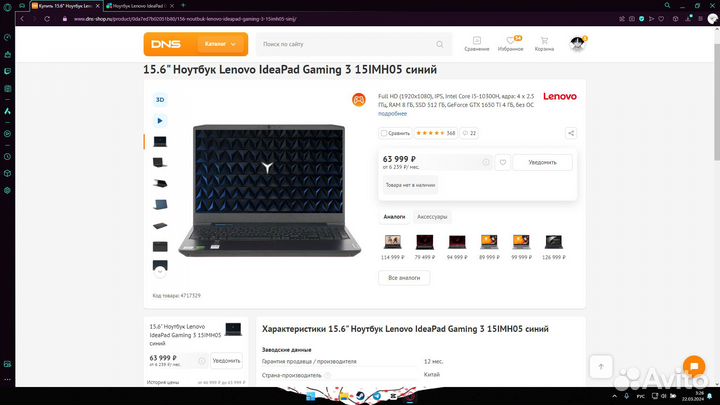Open the Корзина cart icon
Image resolution: width=720 pixels, height=405 pixels.
tap(544, 44)
